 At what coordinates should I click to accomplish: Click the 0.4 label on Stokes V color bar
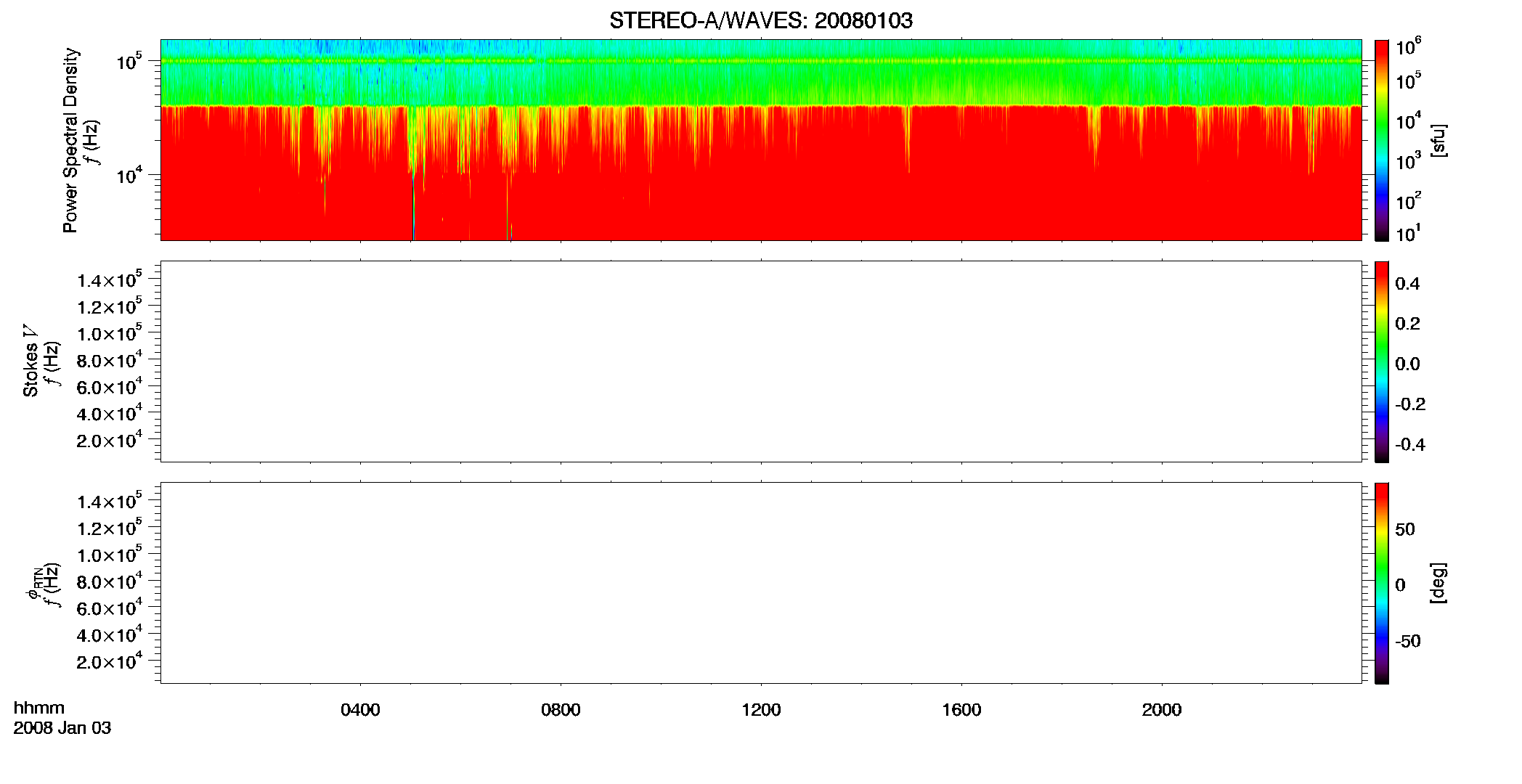tap(1407, 284)
